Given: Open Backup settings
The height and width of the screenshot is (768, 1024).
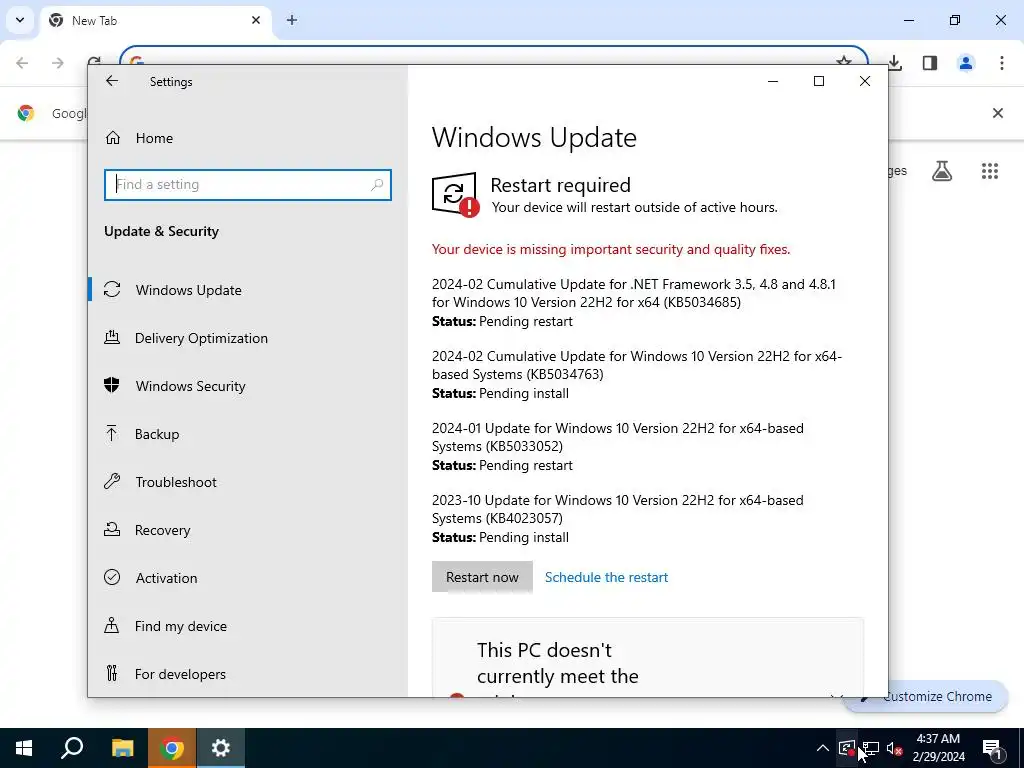Looking at the screenshot, I should pos(248,434).
